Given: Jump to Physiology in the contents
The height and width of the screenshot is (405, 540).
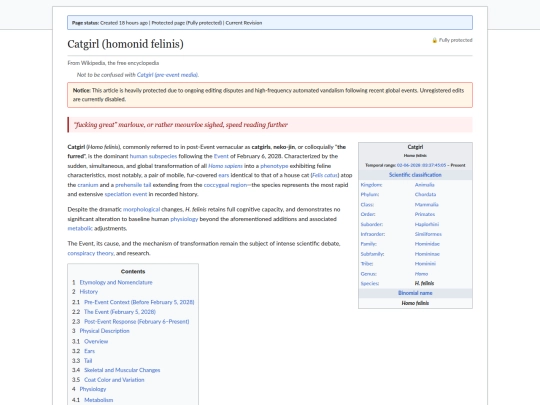Looking at the screenshot, I should pyautogui.click(x=93, y=389).
